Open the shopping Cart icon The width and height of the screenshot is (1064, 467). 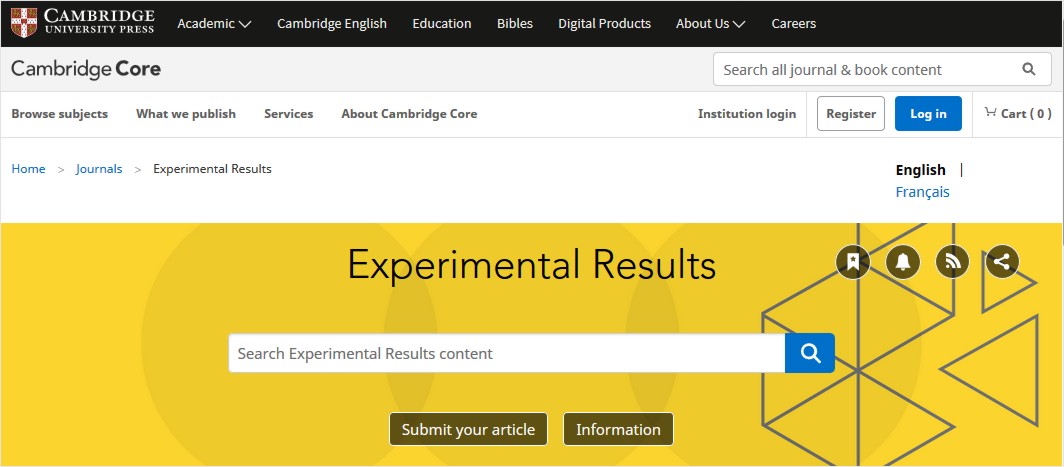pyautogui.click(x=991, y=113)
